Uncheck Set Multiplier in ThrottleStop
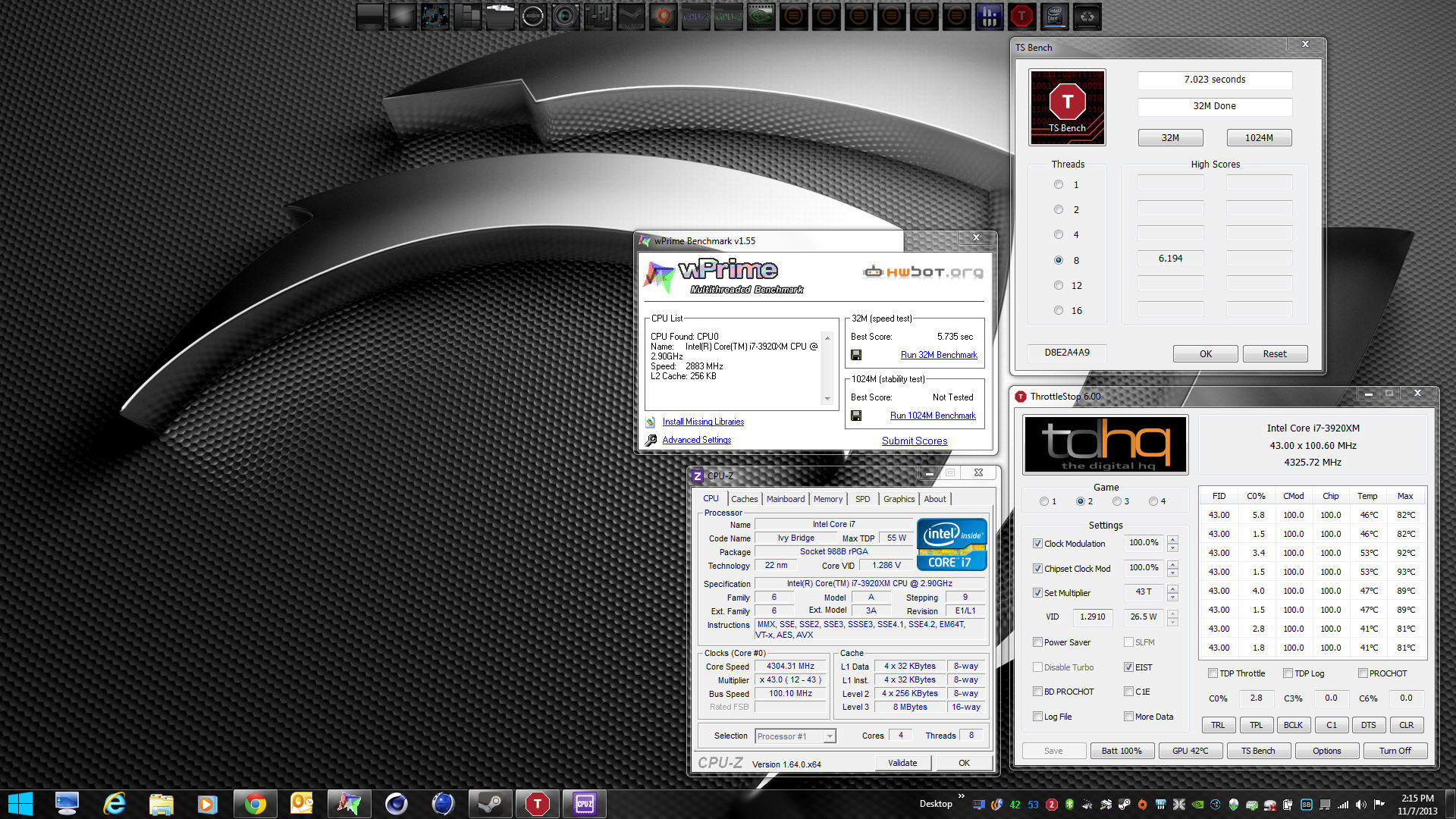This screenshot has width=1456, height=819. [x=1037, y=593]
